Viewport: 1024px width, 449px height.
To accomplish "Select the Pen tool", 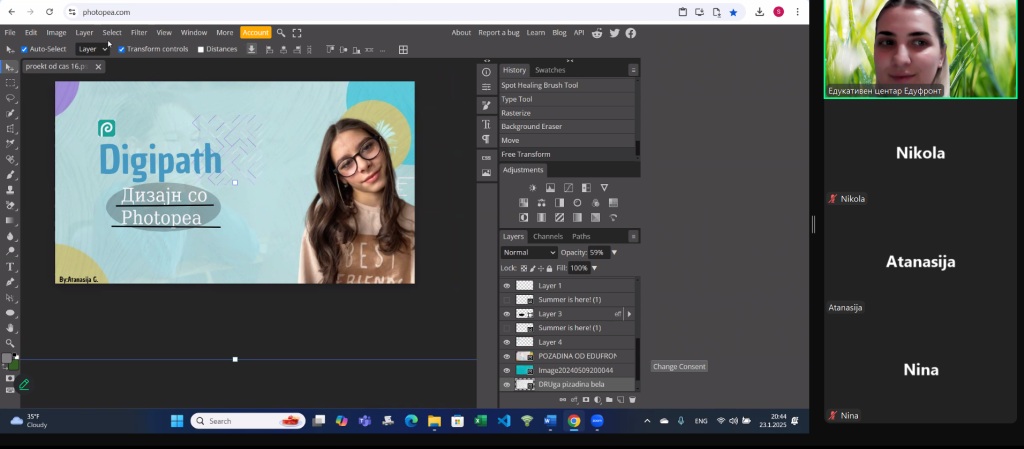I will point(10,282).
